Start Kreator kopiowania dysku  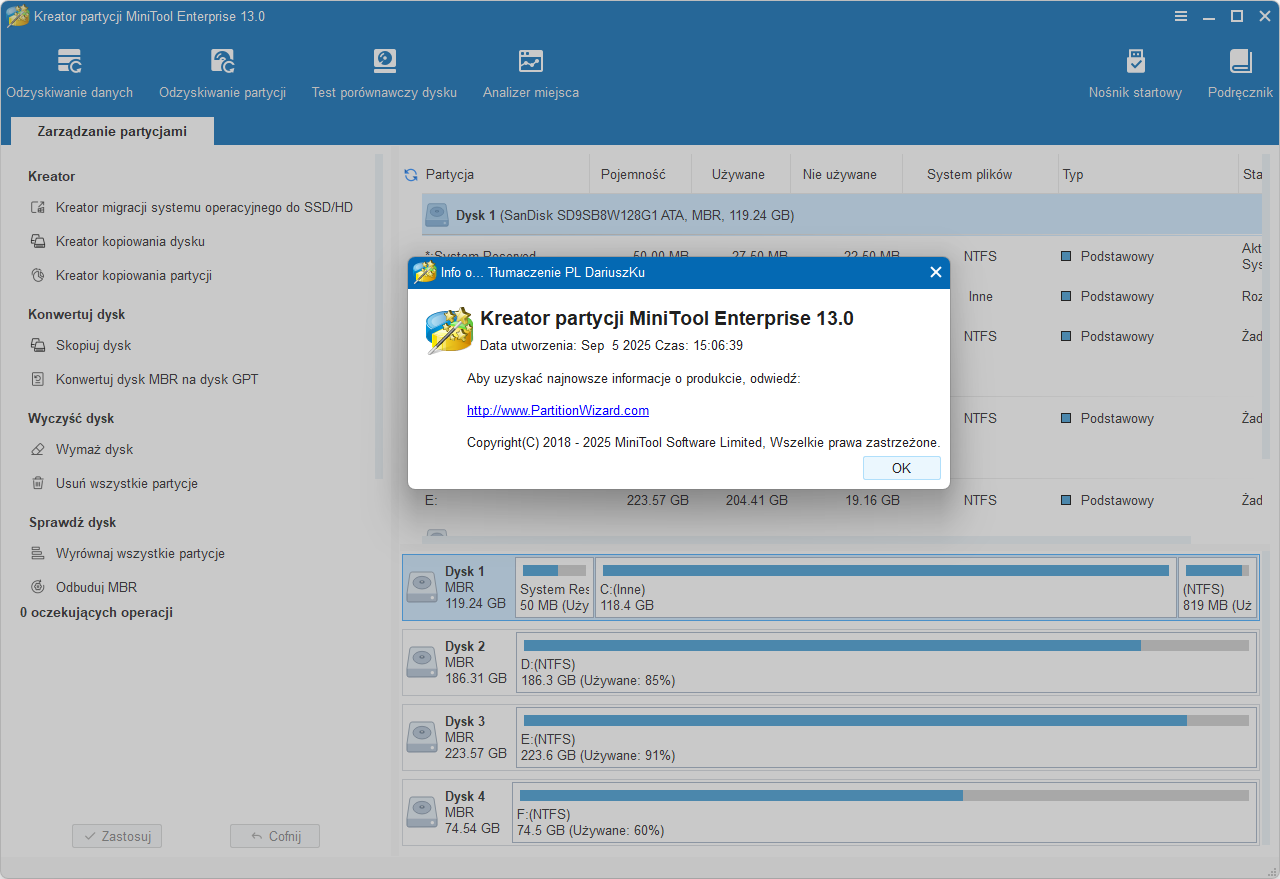click(x=118, y=242)
